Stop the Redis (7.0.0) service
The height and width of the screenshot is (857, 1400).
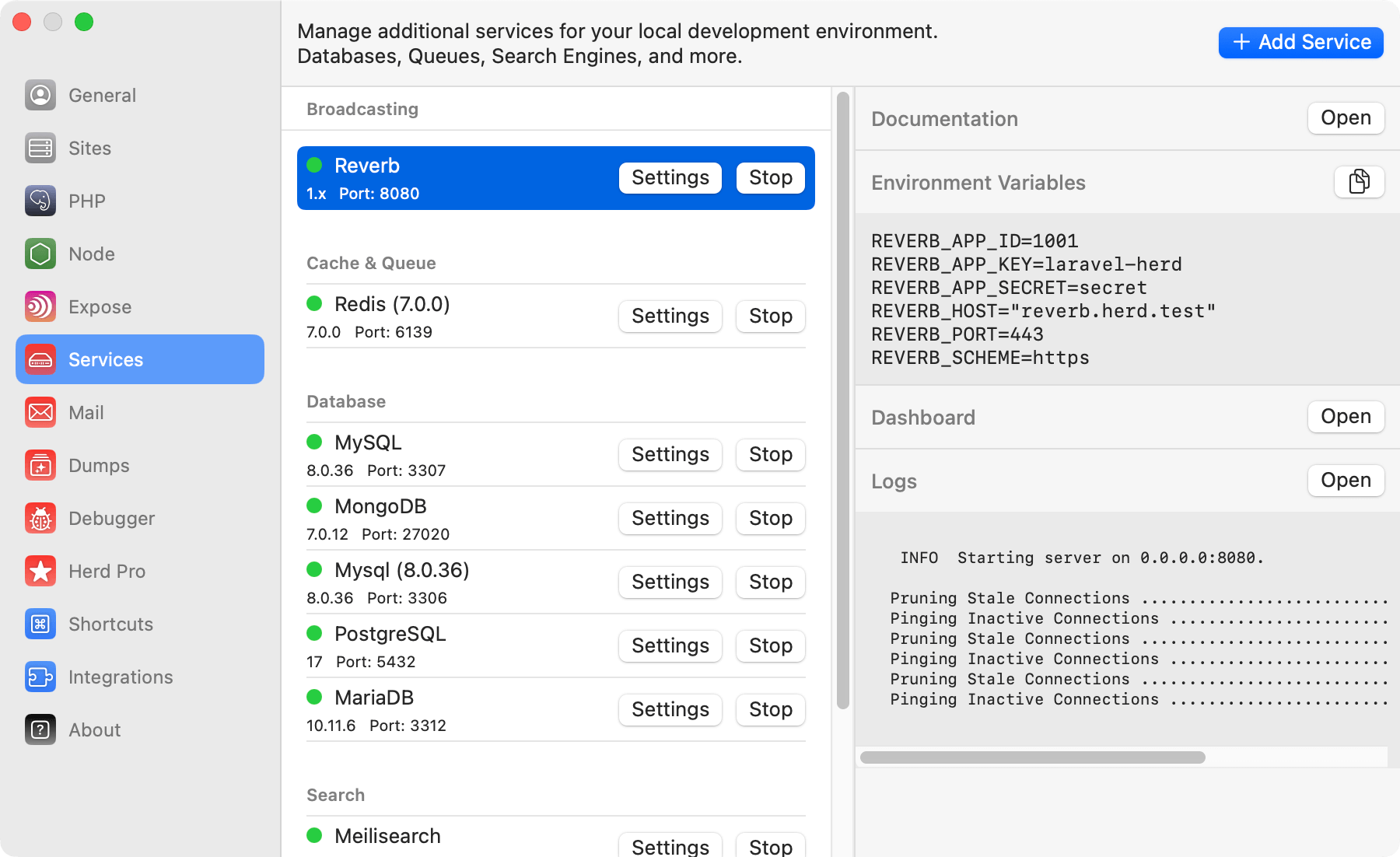tap(770, 317)
